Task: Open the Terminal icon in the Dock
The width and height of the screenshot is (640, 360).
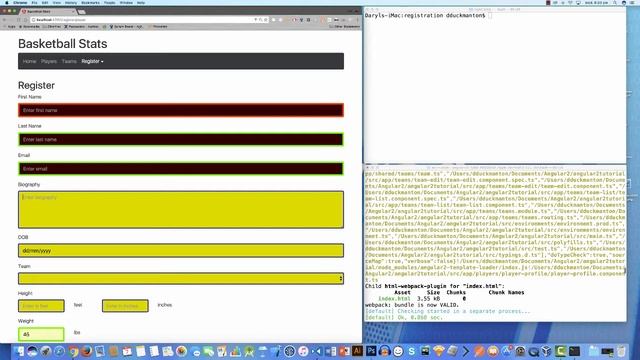Action: tap(574, 351)
